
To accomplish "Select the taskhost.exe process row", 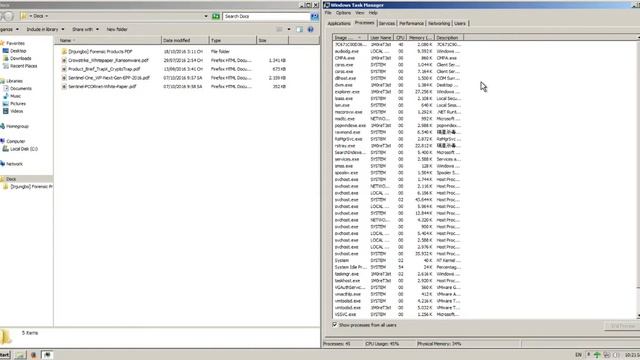I will pos(398,281).
